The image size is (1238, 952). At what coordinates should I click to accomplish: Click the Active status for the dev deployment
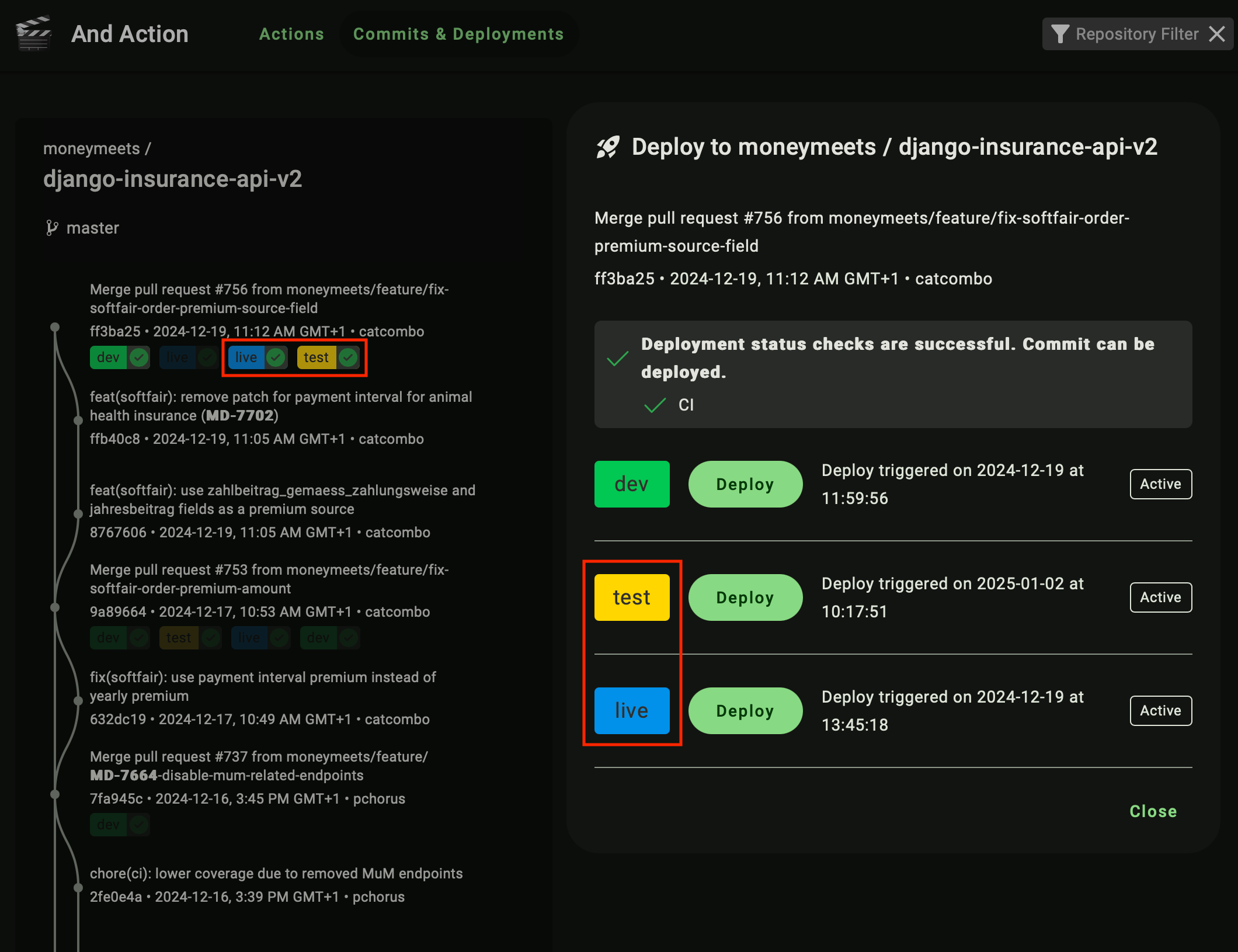point(1160,484)
